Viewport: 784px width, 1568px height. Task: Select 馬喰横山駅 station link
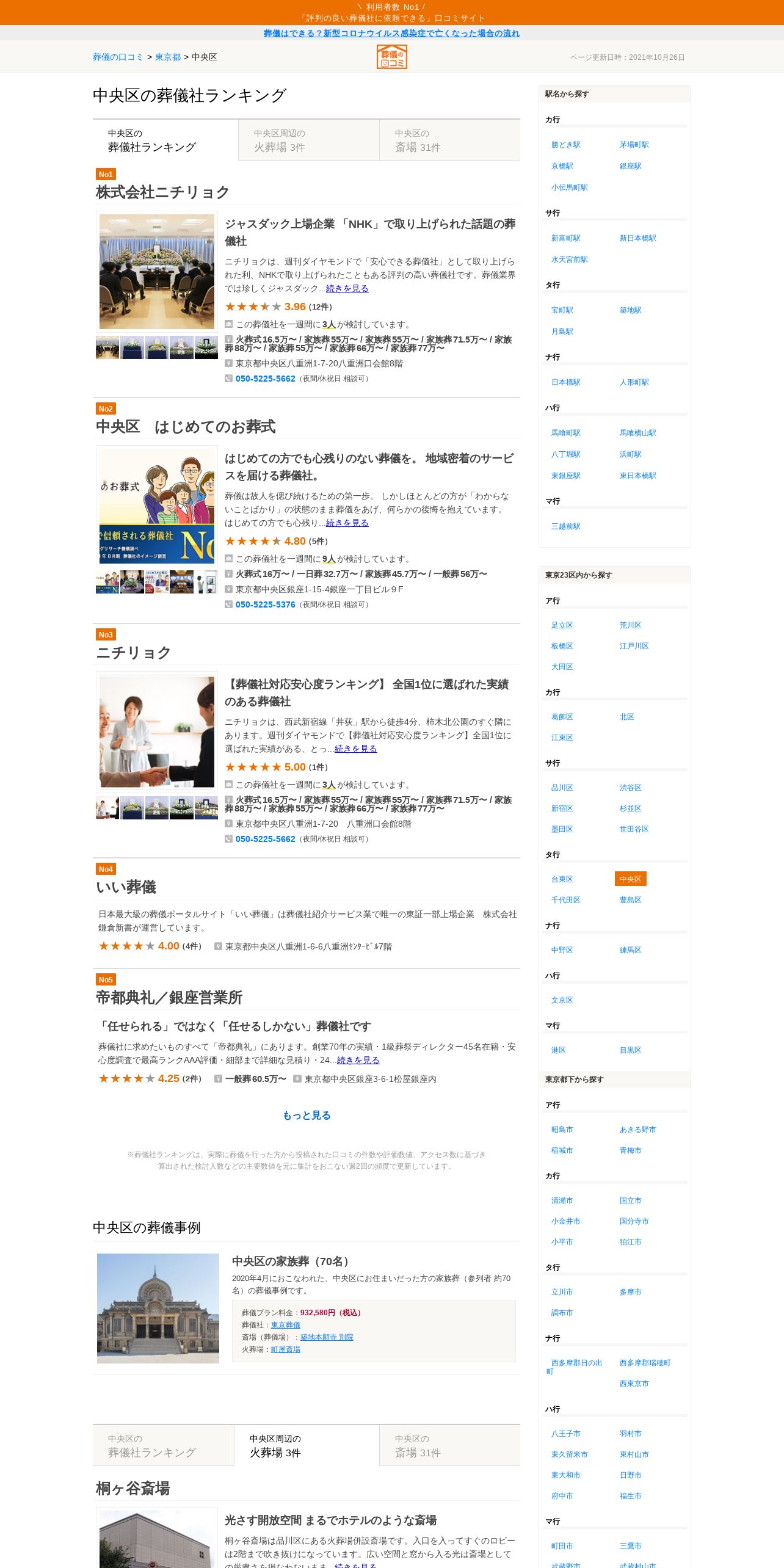point(638,433)
